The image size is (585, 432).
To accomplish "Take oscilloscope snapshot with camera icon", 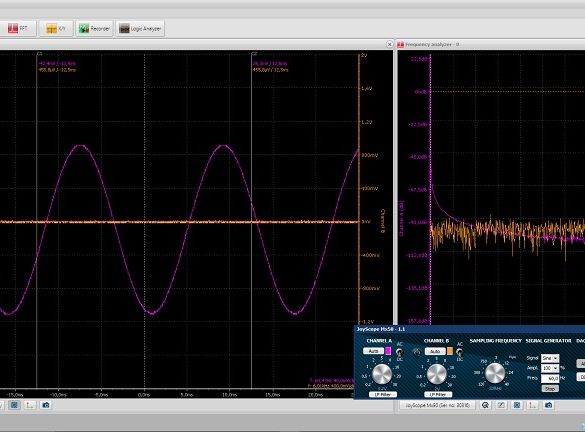I will (46, 405).
